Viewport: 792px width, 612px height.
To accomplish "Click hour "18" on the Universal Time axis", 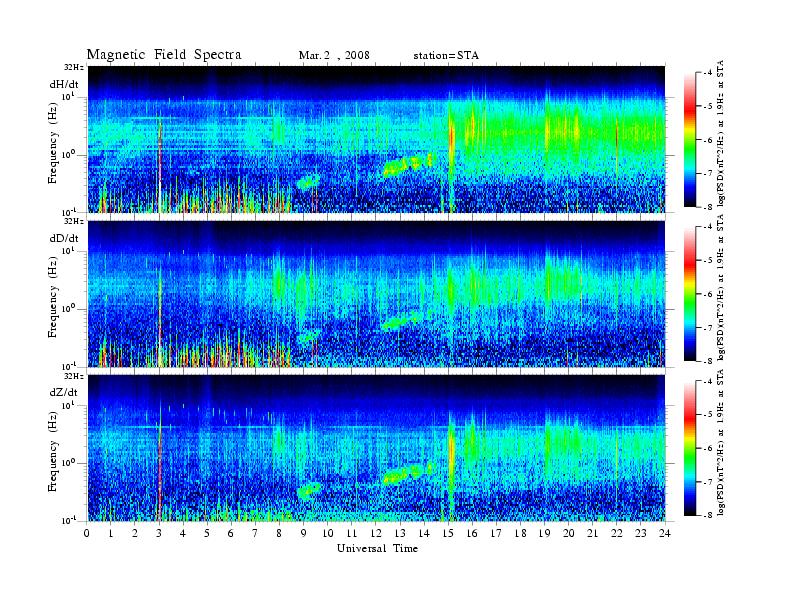I will pyautogui.click(x=520, y=533).
